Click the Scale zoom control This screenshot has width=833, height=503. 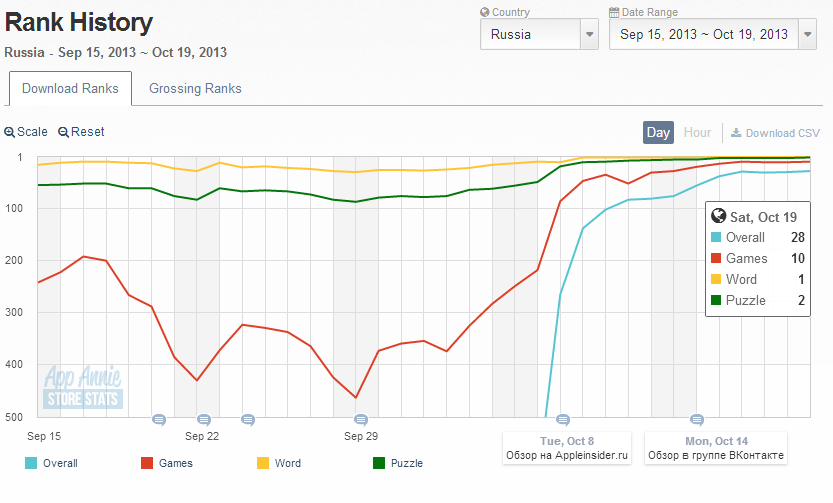coord(26,132)
